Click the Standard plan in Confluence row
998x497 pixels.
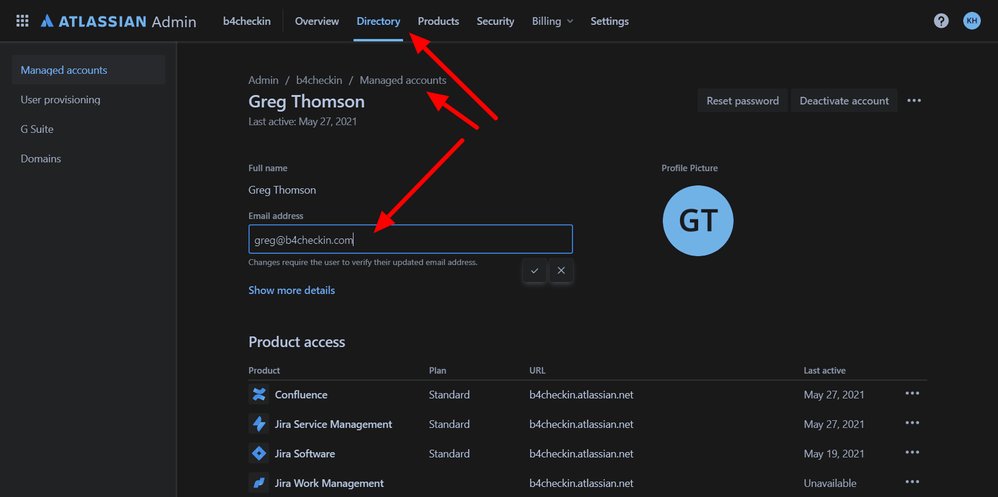pos(449,395)
